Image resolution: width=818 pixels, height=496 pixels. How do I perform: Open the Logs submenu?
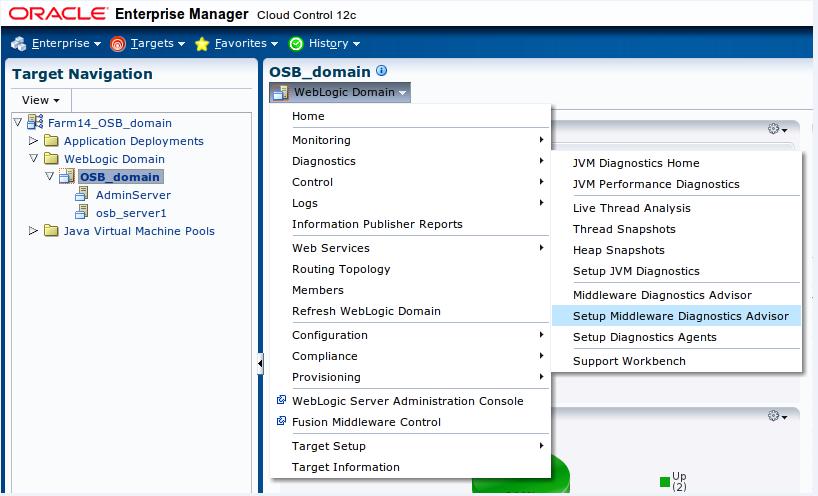click(x=410, y=203)
